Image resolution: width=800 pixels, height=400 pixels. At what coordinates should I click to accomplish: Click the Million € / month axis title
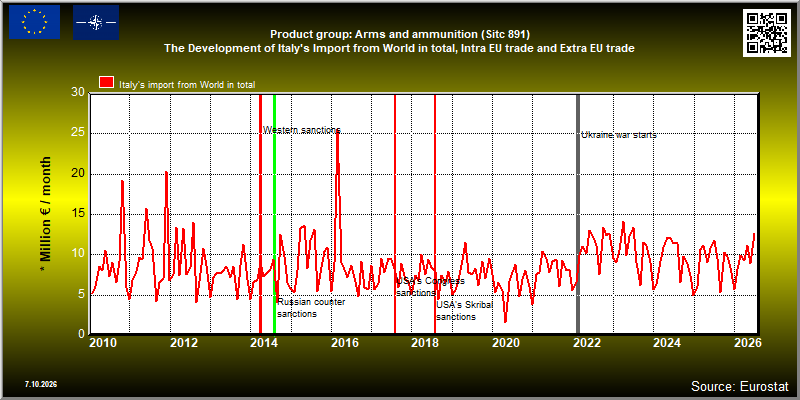(x=46, y=214)
